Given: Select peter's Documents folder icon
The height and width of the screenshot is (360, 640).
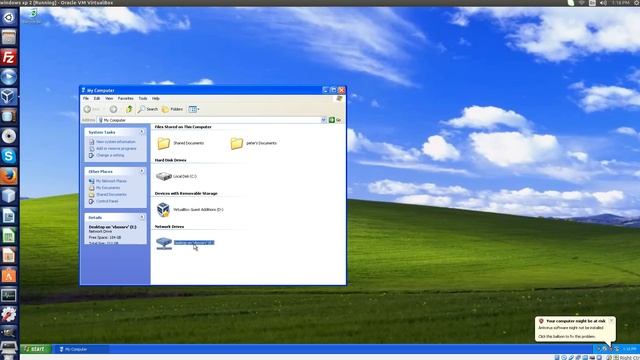Looking at the screenshot, I should click(237, 143).
